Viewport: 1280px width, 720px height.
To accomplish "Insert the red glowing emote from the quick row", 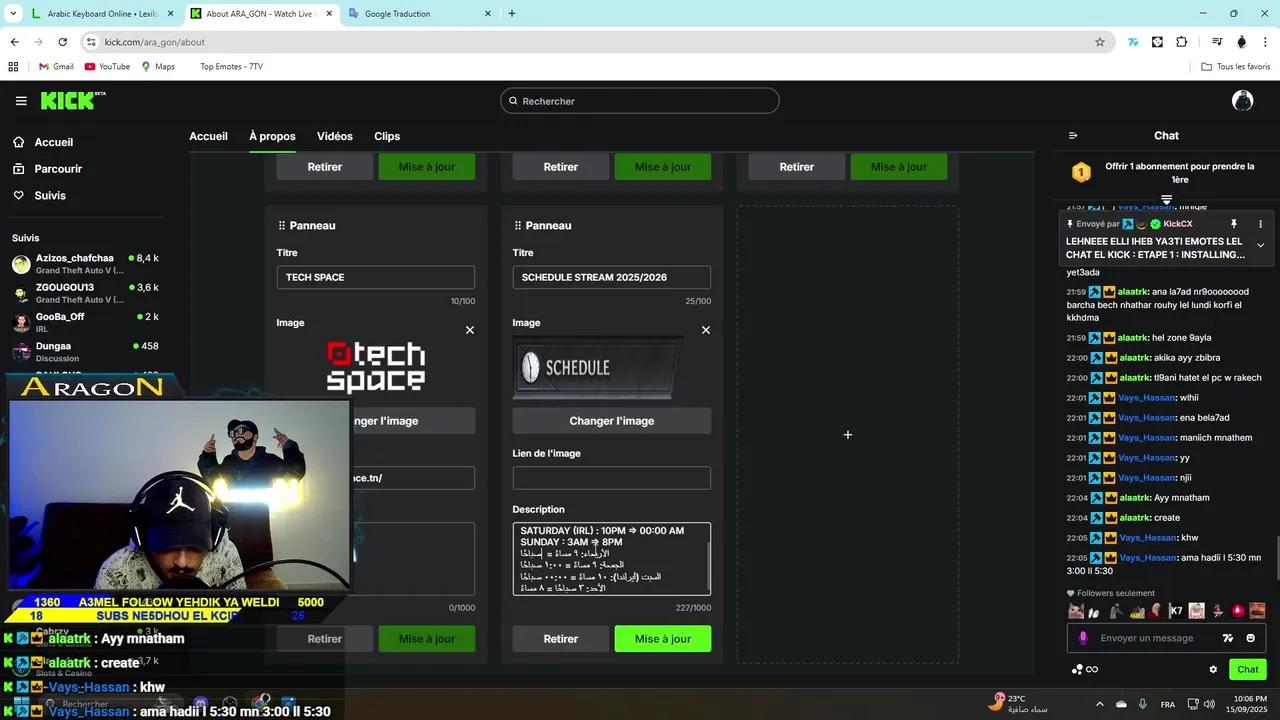I will (x=1237, y=611).
